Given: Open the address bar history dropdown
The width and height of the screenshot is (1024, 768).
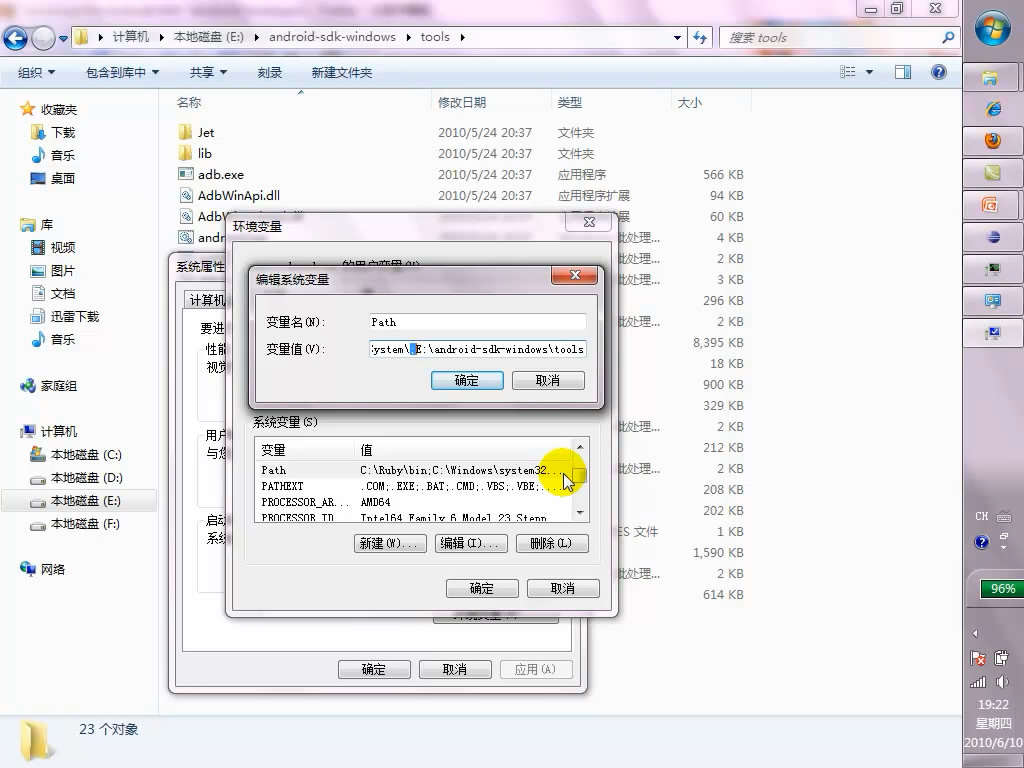Looking at the screenshot, I should click(x=677, y=37).
